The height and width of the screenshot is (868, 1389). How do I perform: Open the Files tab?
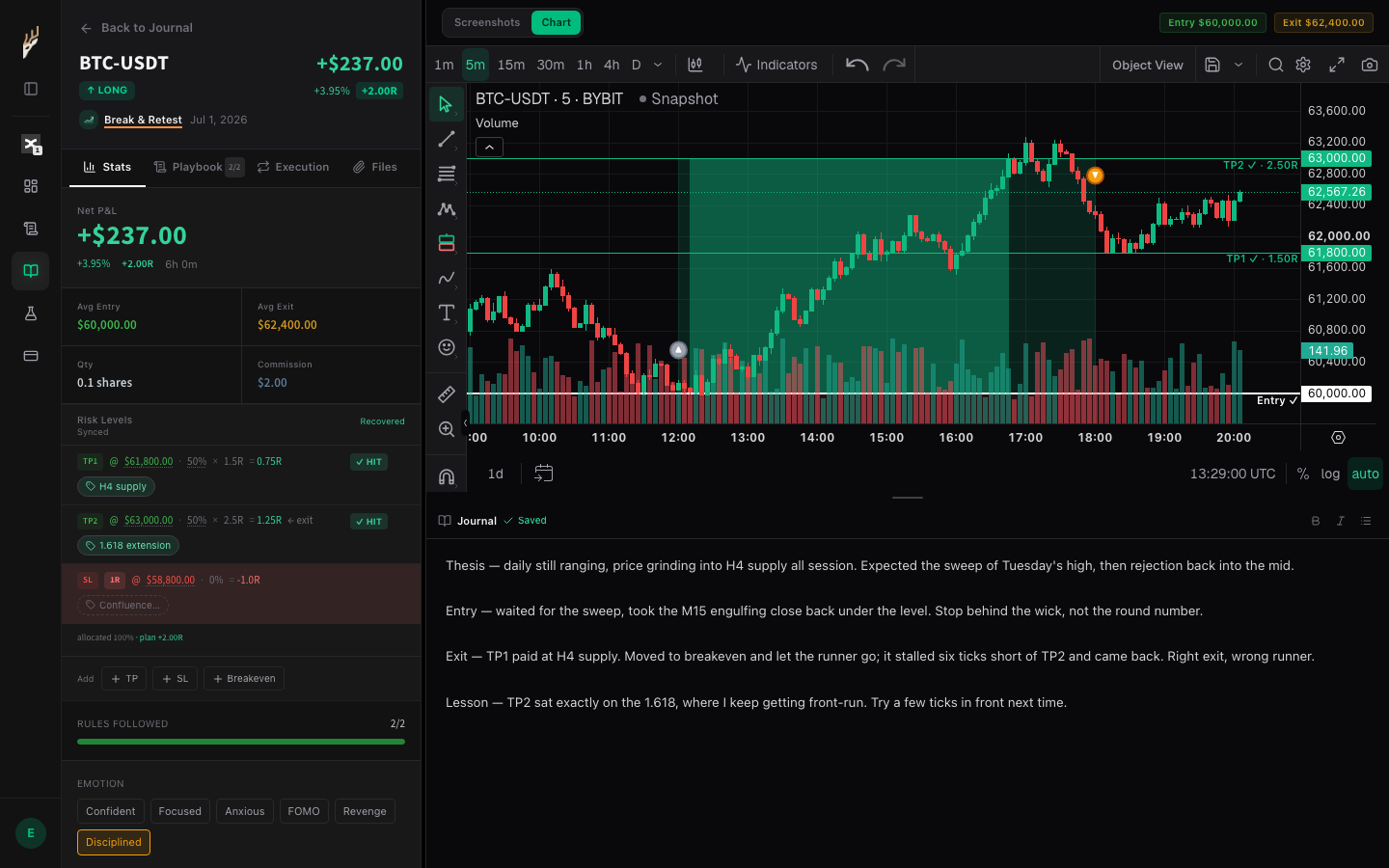pos(375,167)
